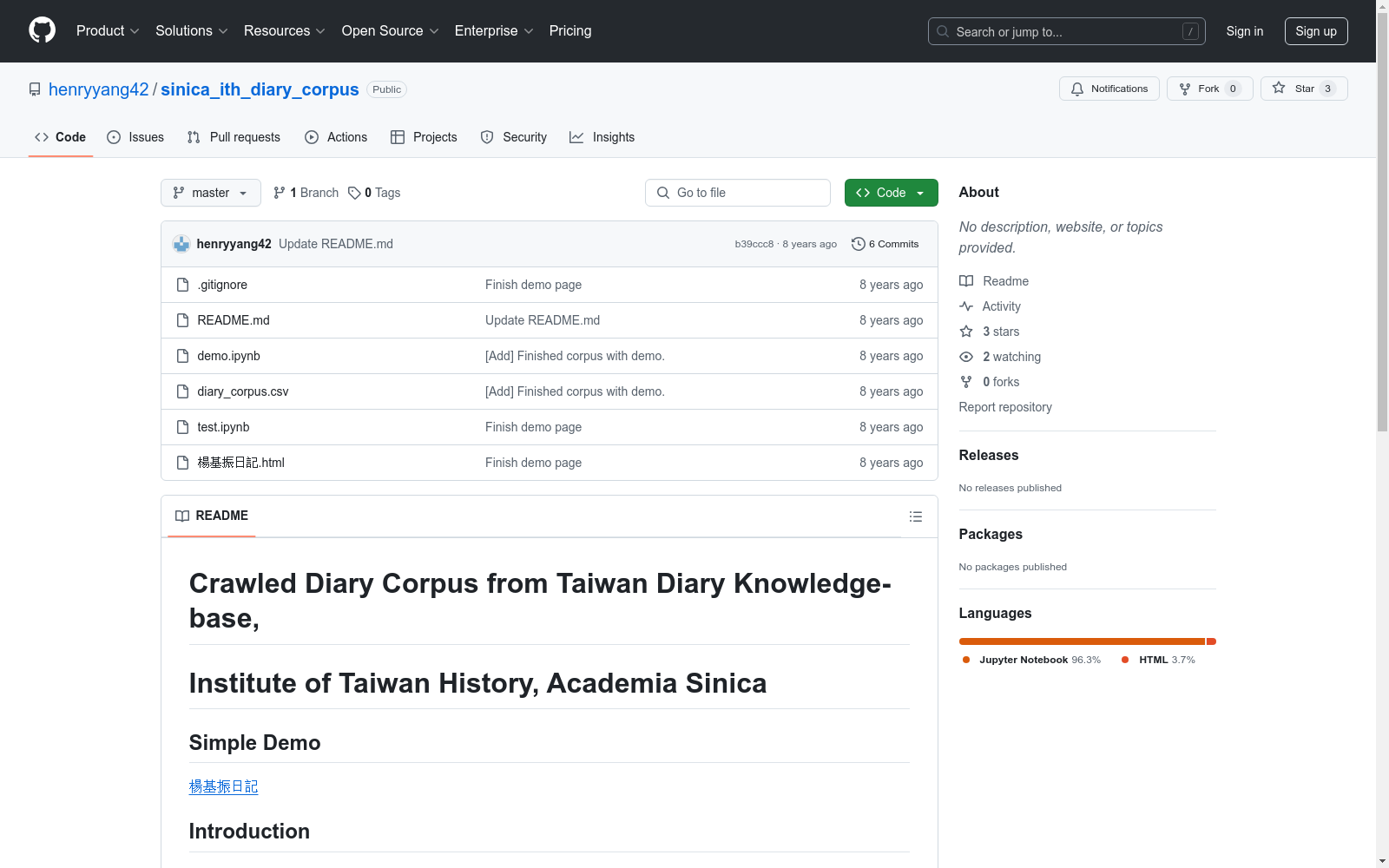1389x868 pixels.
Task: Click the Star icon
Action: [1279, 88]
